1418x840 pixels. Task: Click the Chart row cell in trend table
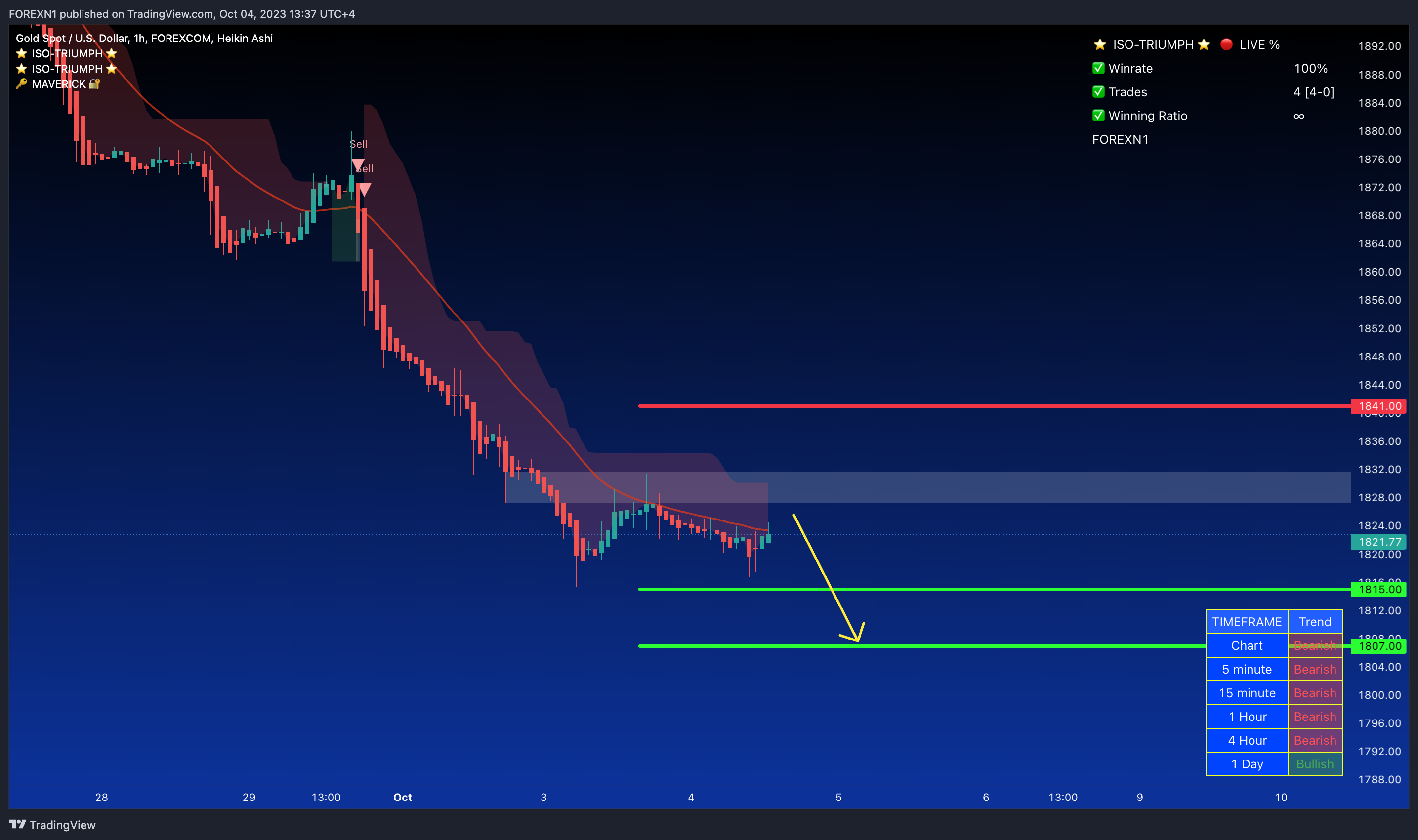1247,645
